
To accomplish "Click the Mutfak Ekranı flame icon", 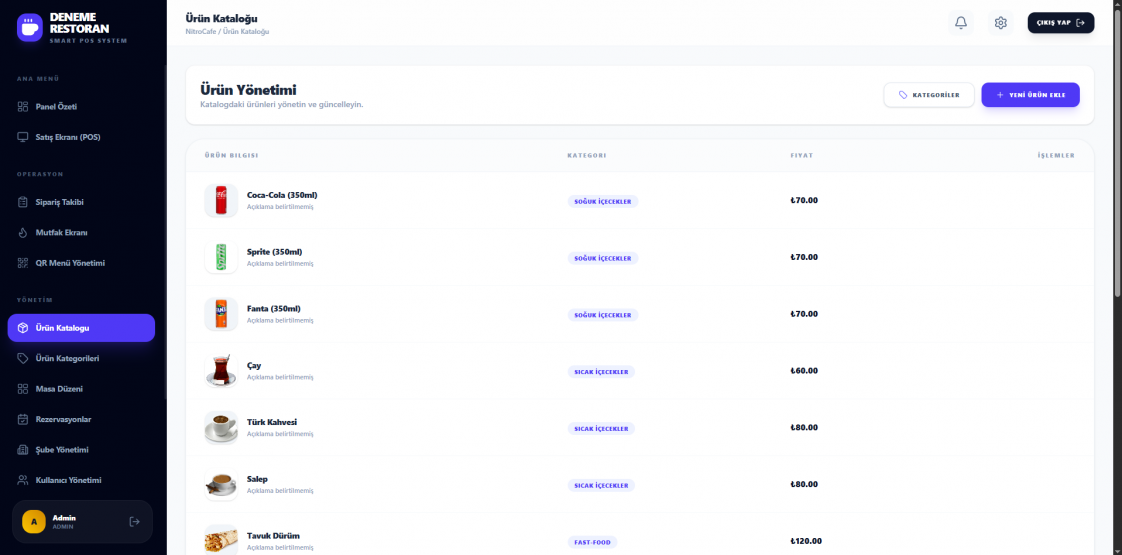I will pos(23,233).
